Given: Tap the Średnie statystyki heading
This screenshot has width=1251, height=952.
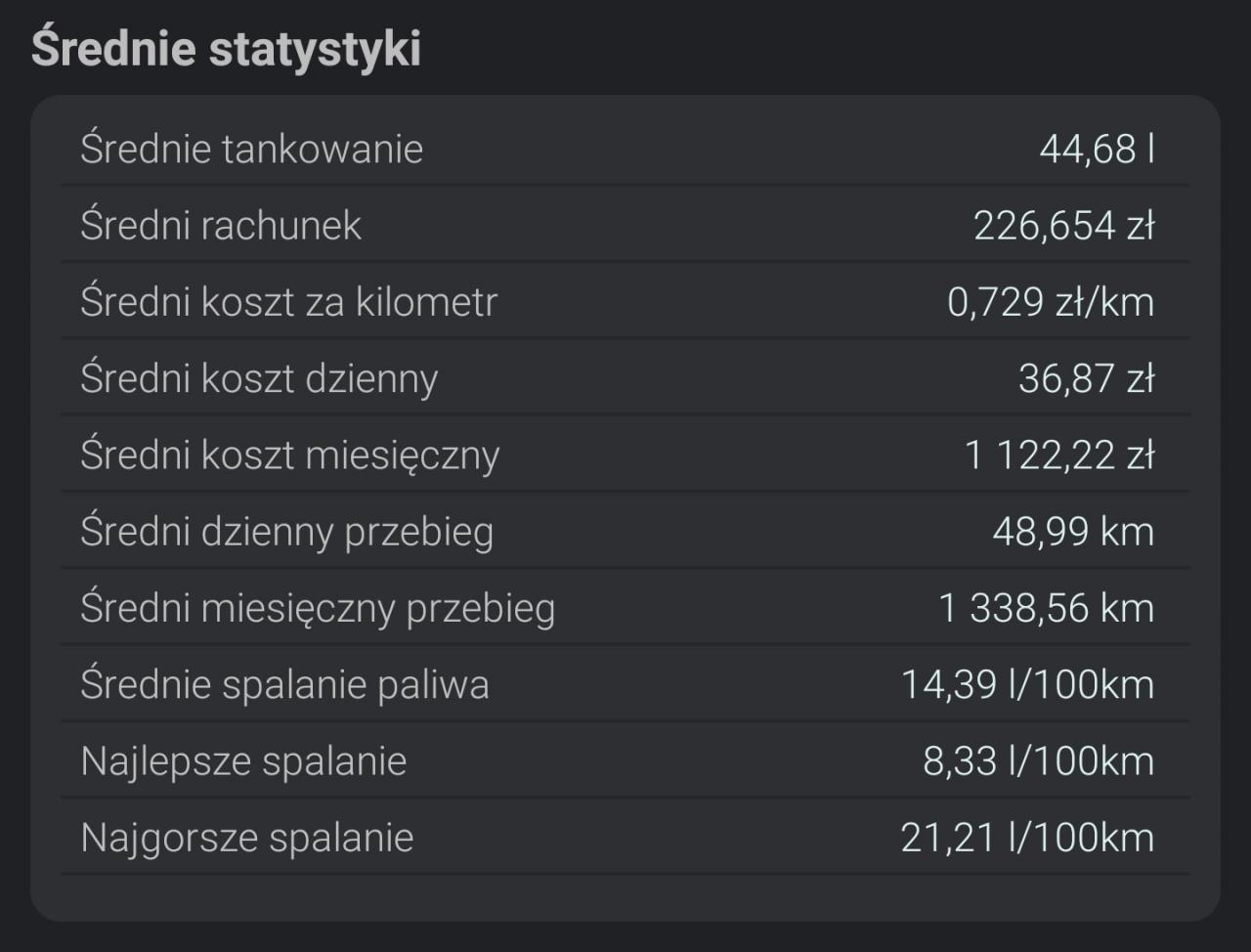Looking at the screenshot, I should (x=226, y=49).
